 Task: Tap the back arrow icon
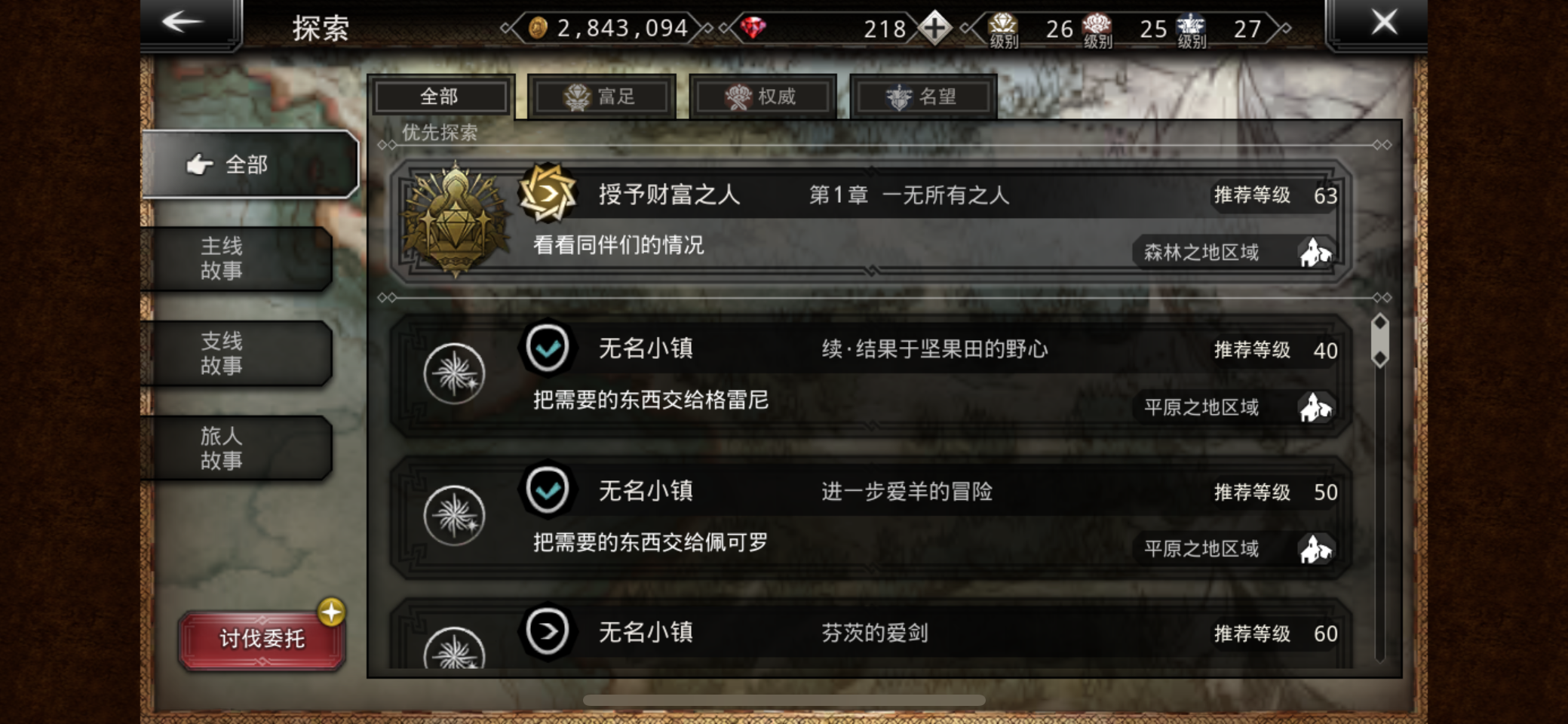coord(183,22)
